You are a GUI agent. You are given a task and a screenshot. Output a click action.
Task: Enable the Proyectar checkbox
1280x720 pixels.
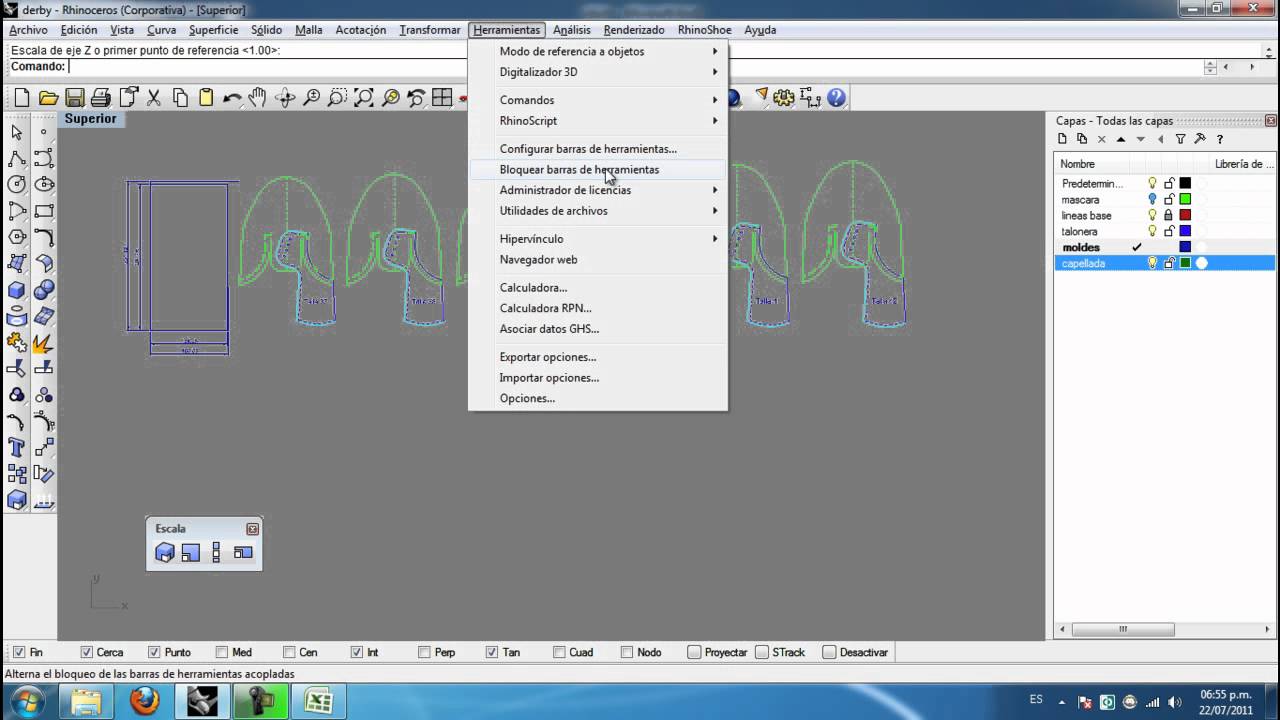click(694, 652)
